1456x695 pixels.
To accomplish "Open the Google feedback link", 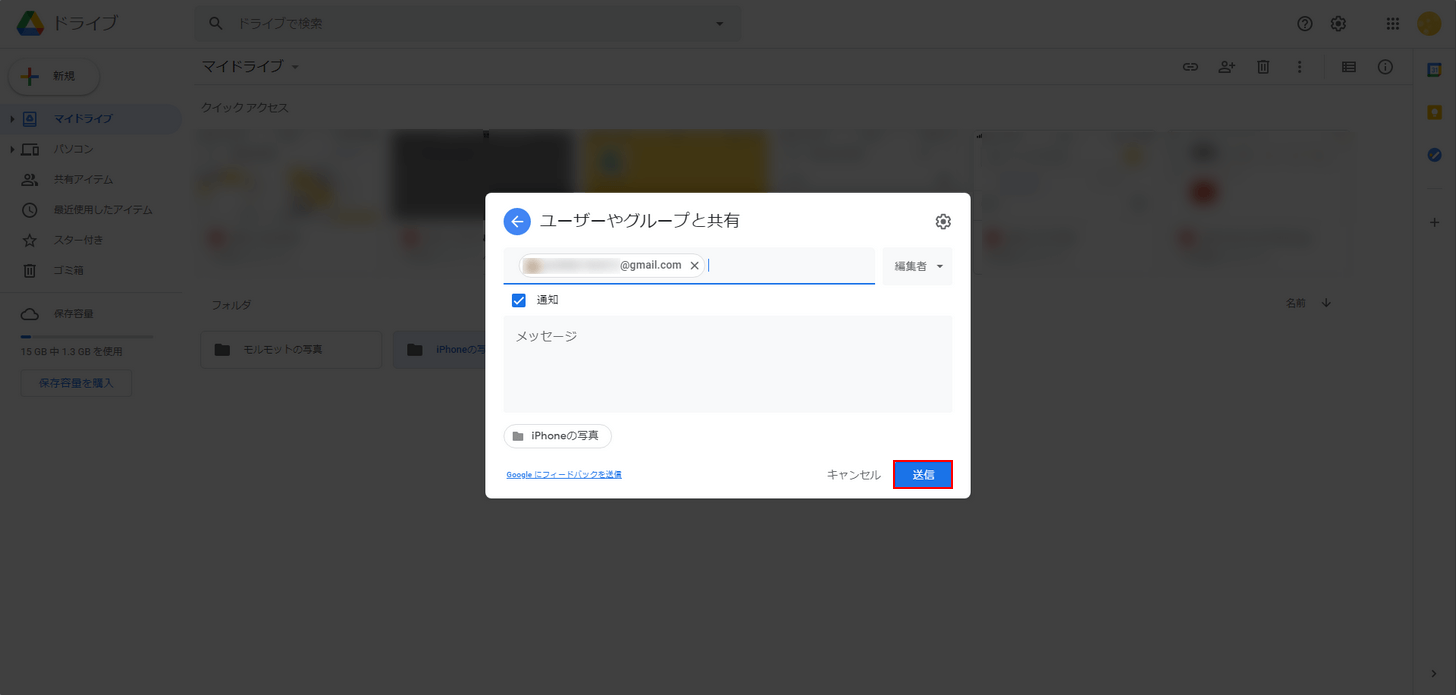I will (x=564, y=475).
